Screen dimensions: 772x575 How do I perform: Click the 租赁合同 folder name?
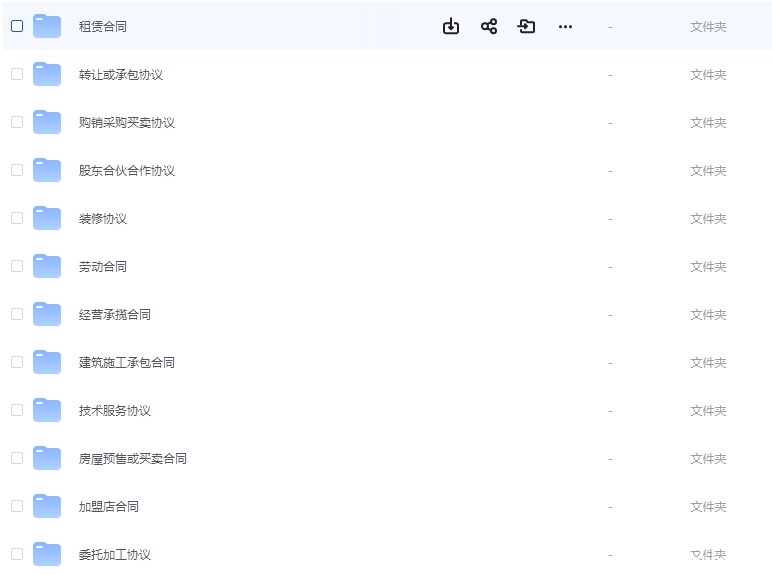click(103, 27)
